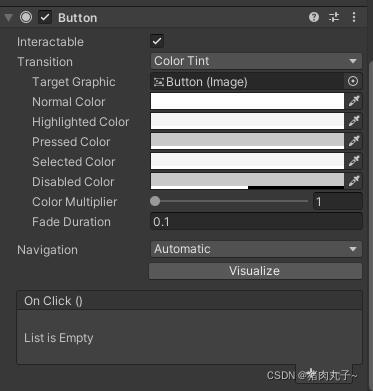Click the Fade Duration value field
This screenshot has height=391, width=373.
point(256,221)
